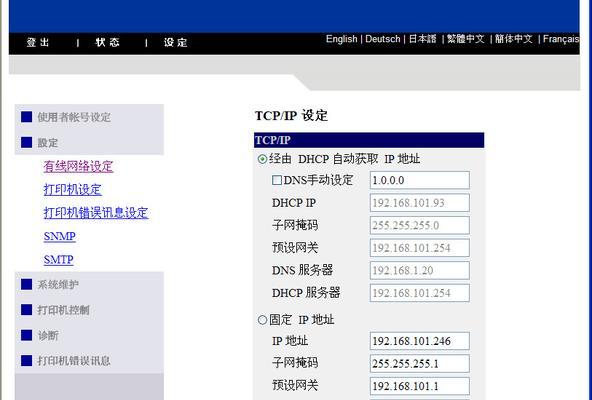Open the 有线网络设定 link

coord(78,166)
